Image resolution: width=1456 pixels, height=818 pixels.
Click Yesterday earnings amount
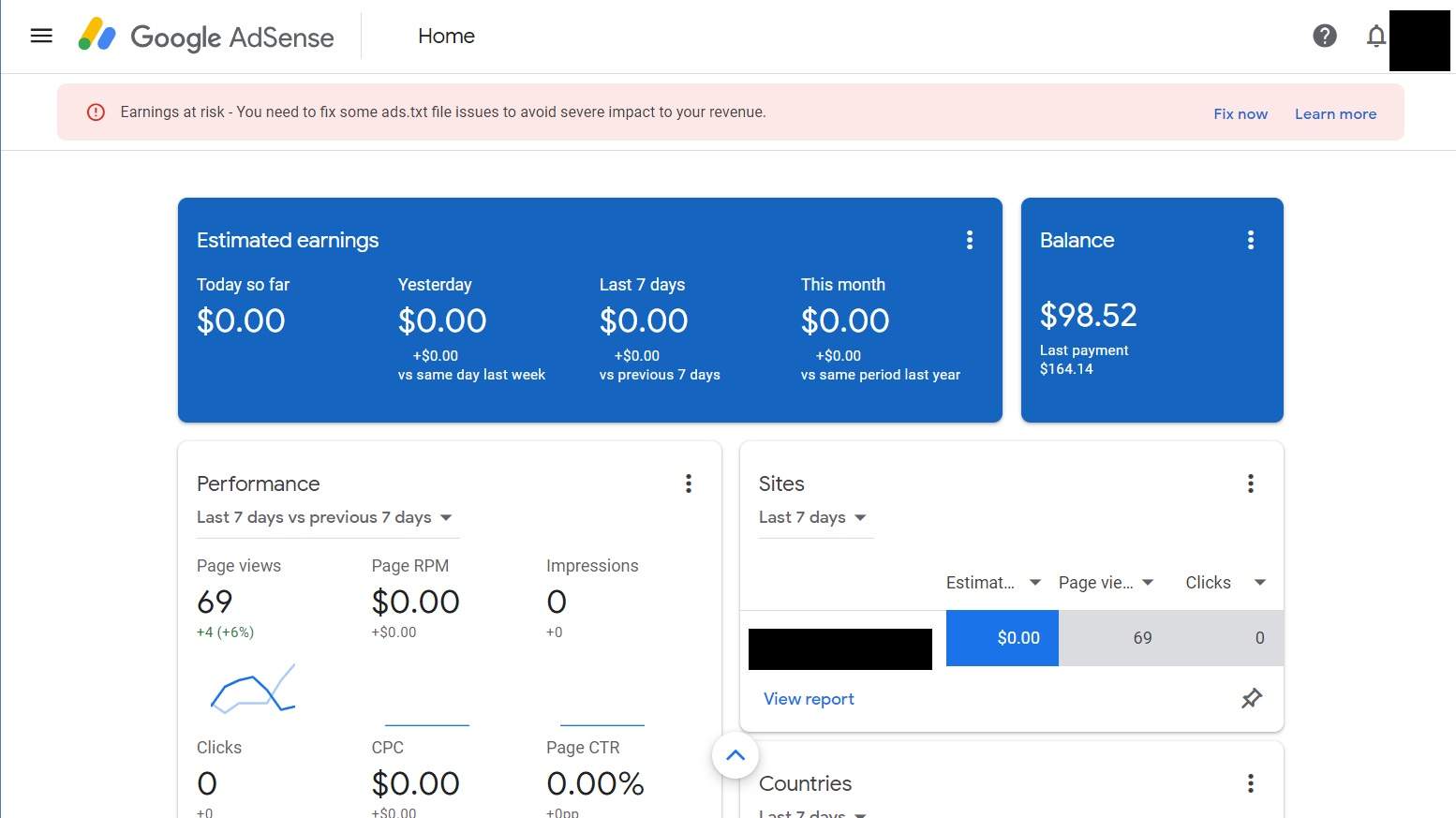pyautogui.click(x=442, y=321)
